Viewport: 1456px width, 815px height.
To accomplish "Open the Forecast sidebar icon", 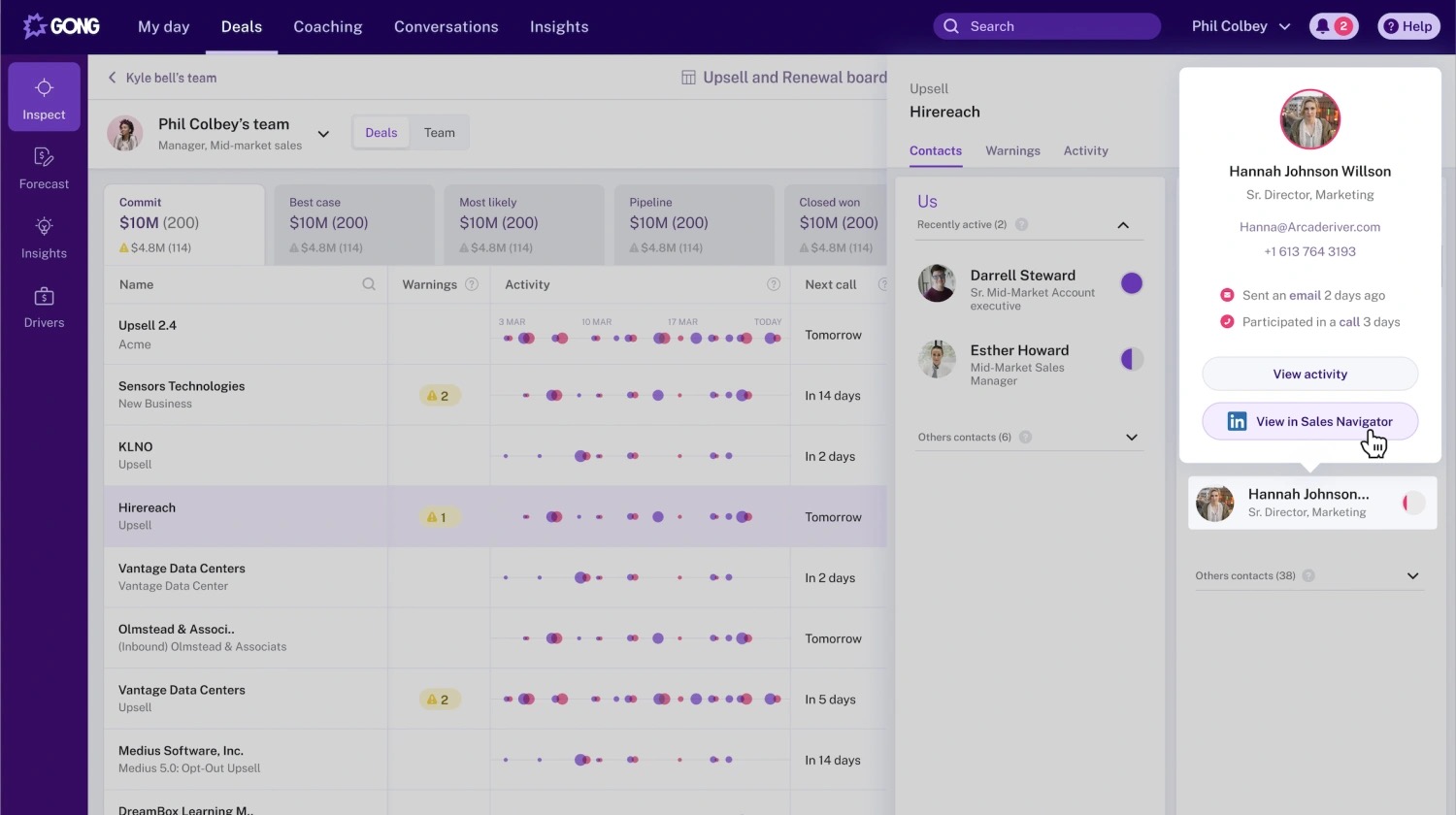I will [x=44, y=167].
